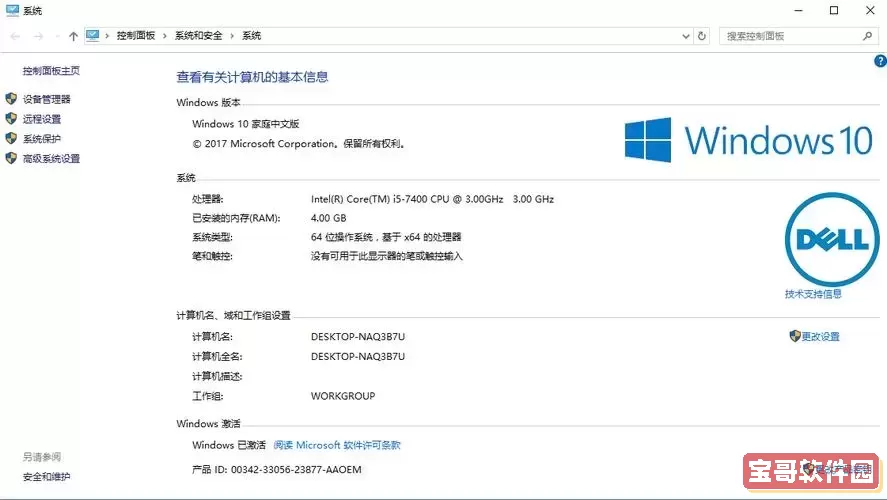This screenshot has width=887, height=500.
Task: Expand chevron after 控制面板 breadcrumb
Action: pos(165,36)
